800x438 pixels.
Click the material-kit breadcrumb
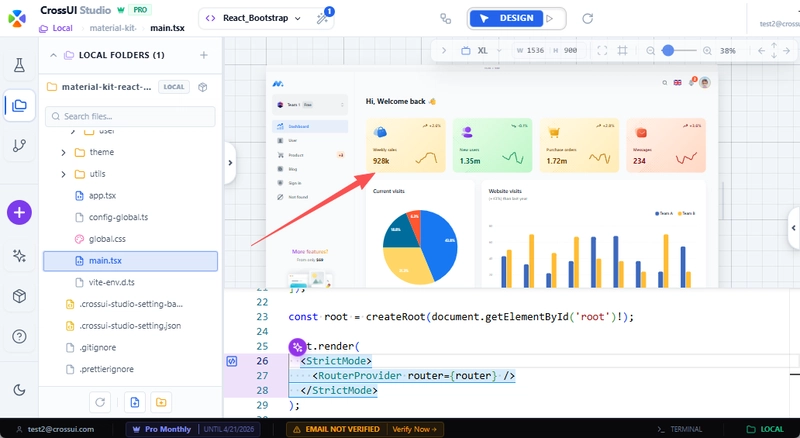tap(113, 28)
